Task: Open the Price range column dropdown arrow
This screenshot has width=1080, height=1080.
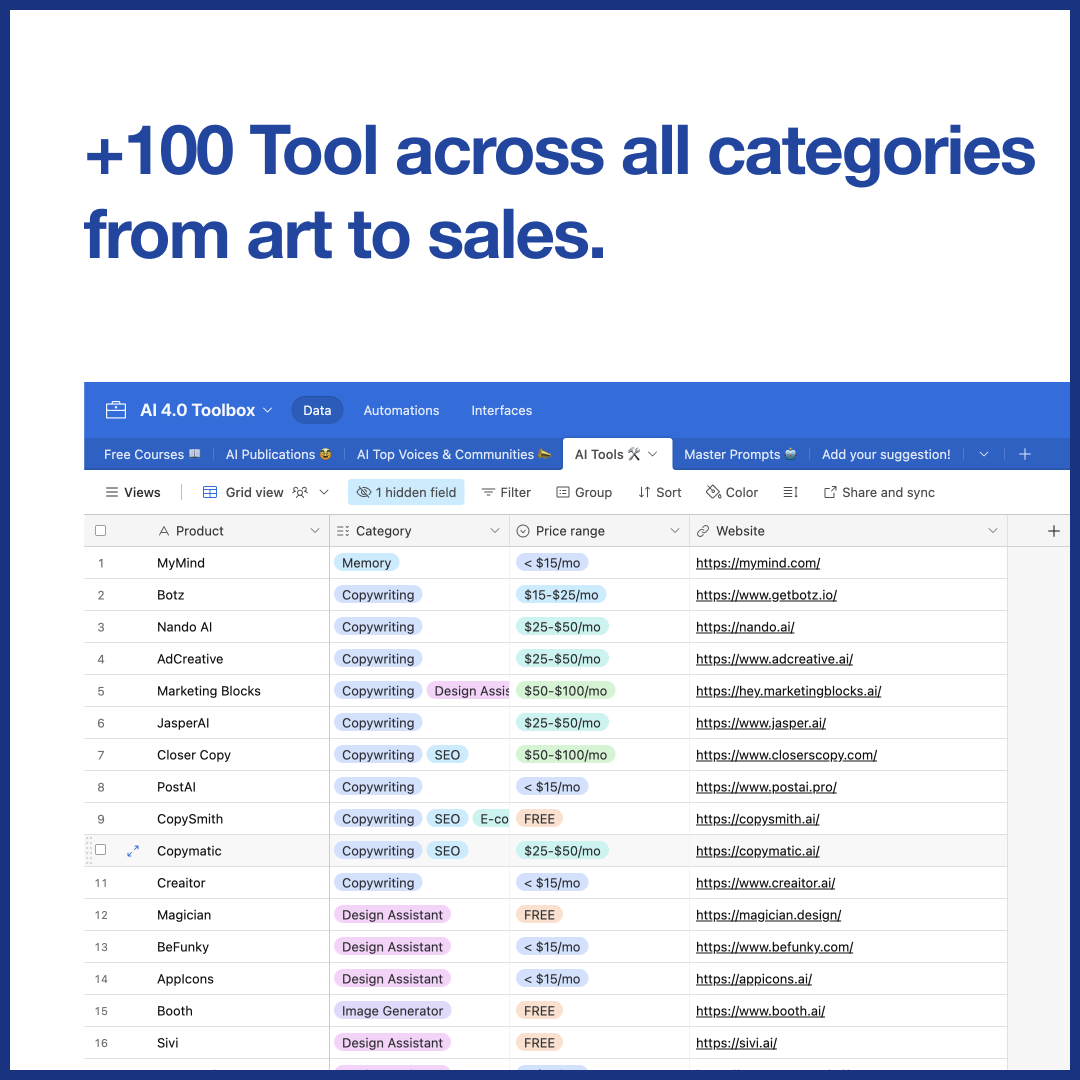Action: click(675, 531)
